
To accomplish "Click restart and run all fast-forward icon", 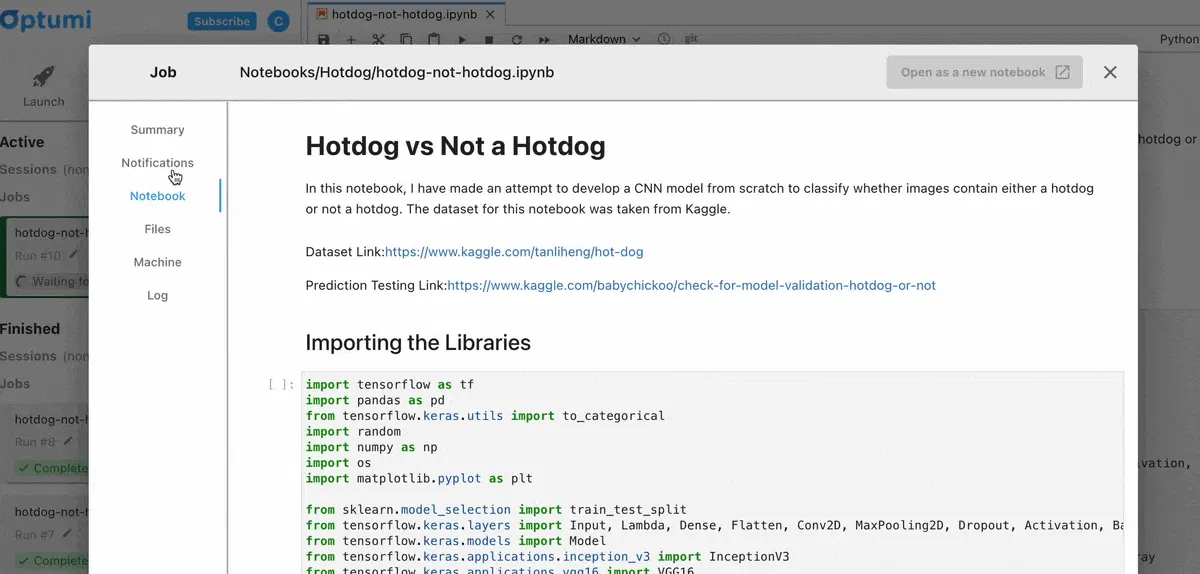I will point(545,39).
